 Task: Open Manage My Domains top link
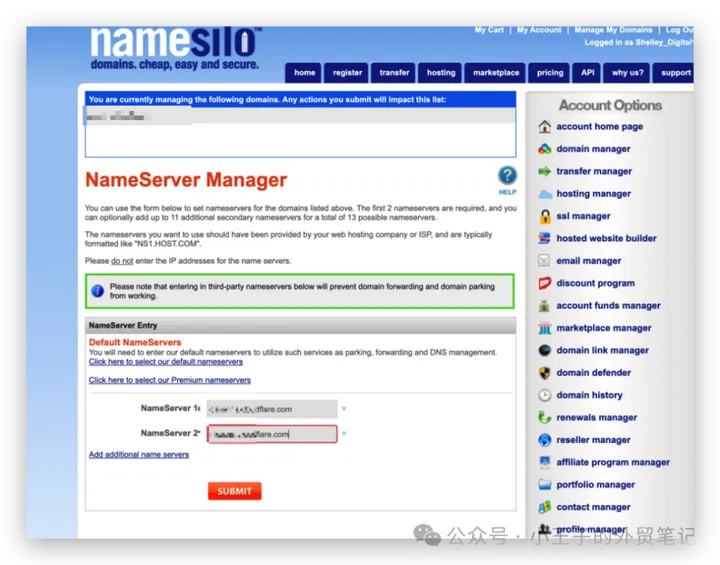click(x=613, y=30)
